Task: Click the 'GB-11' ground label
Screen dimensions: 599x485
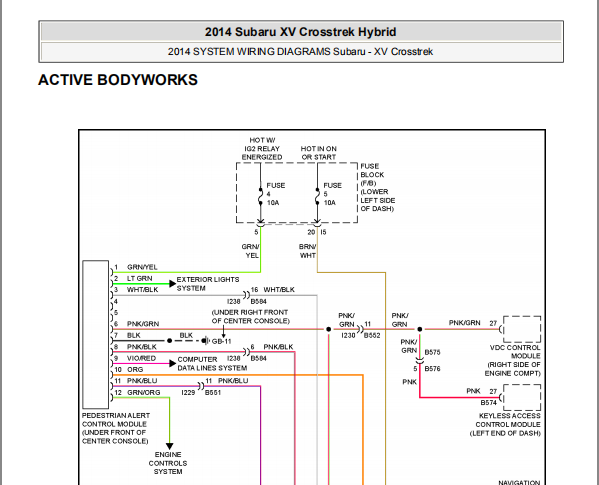Action: click(x=222, y=341)
